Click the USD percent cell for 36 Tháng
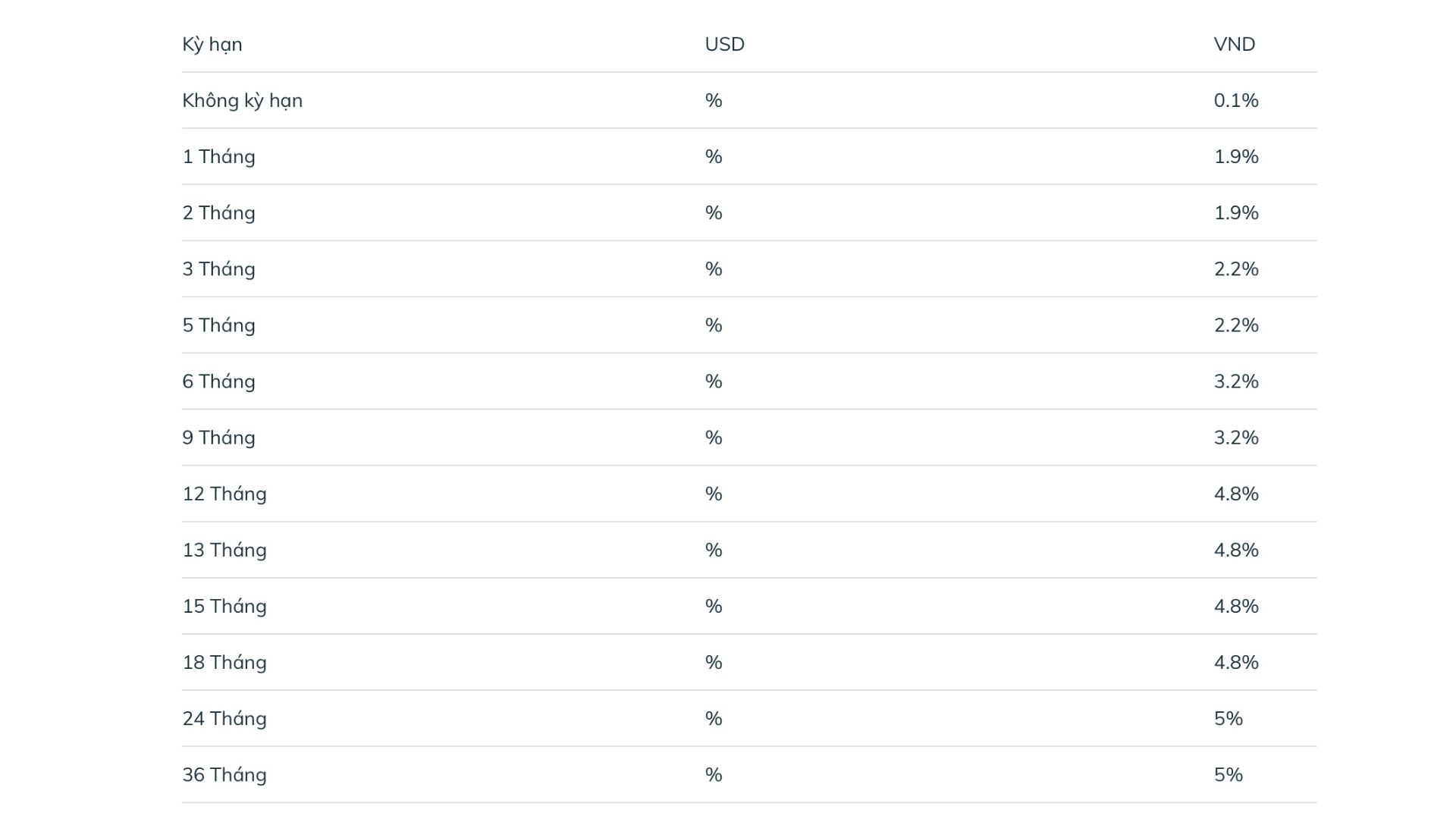Viewport: 1456px width, 819px height. click(x=714, y=774)
